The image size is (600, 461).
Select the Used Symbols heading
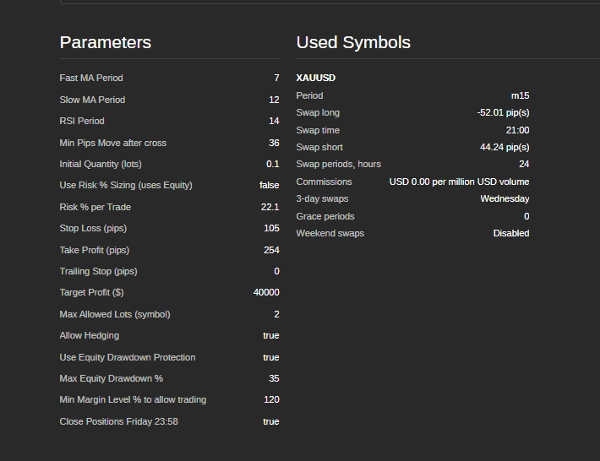click(353, 42)
